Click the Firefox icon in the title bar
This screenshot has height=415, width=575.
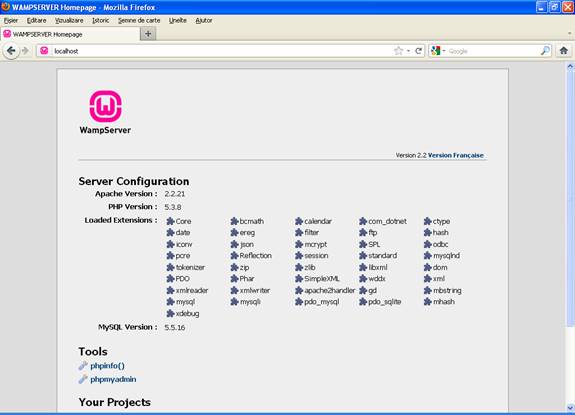tap(6, 7)
